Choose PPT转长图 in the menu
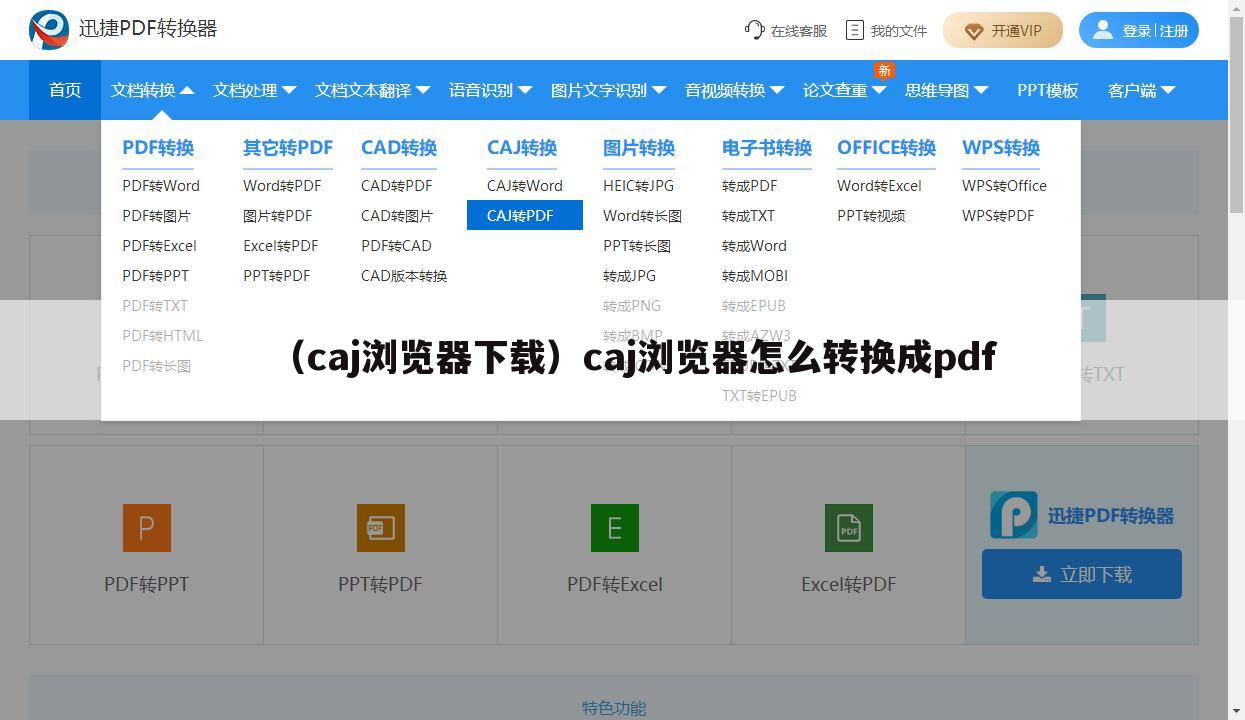The height and width of the screenshot is (720, 1245). tap(637, 245)
